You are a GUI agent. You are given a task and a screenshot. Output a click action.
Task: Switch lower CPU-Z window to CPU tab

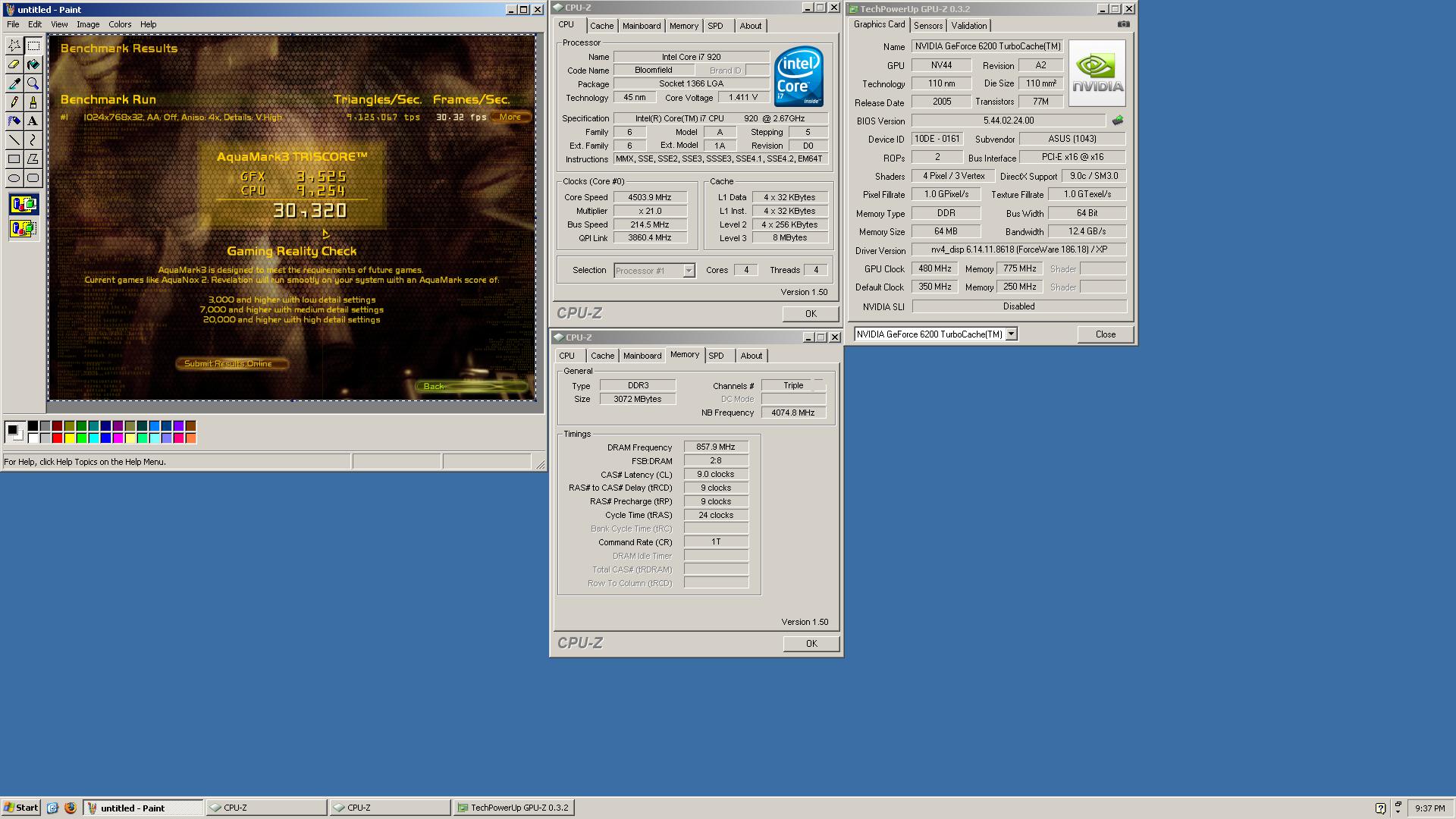(x=567, y=356)
